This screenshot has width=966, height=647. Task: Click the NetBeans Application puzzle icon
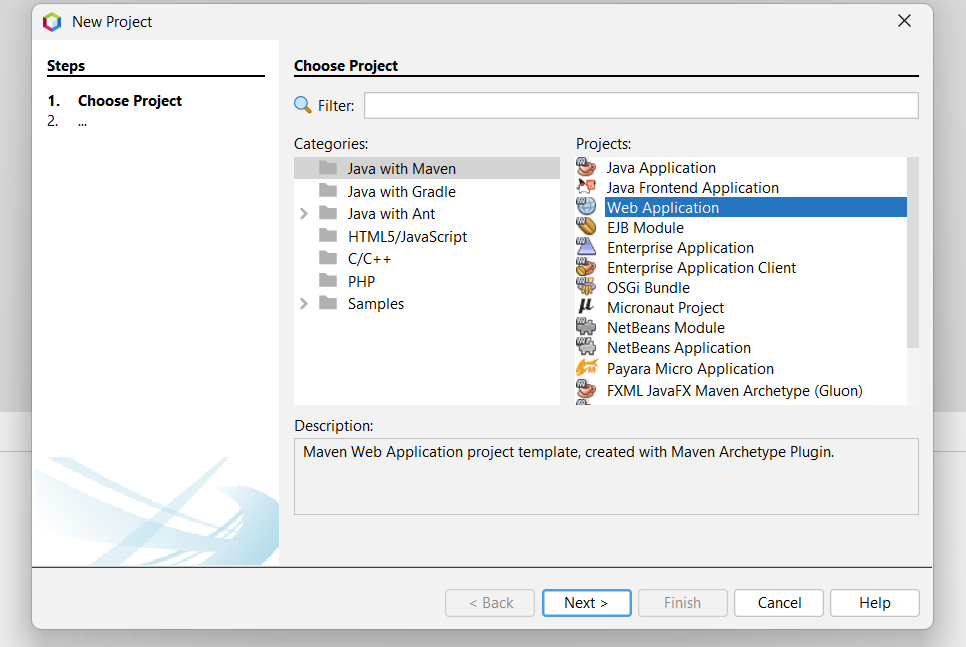click(x=586, y=346)
